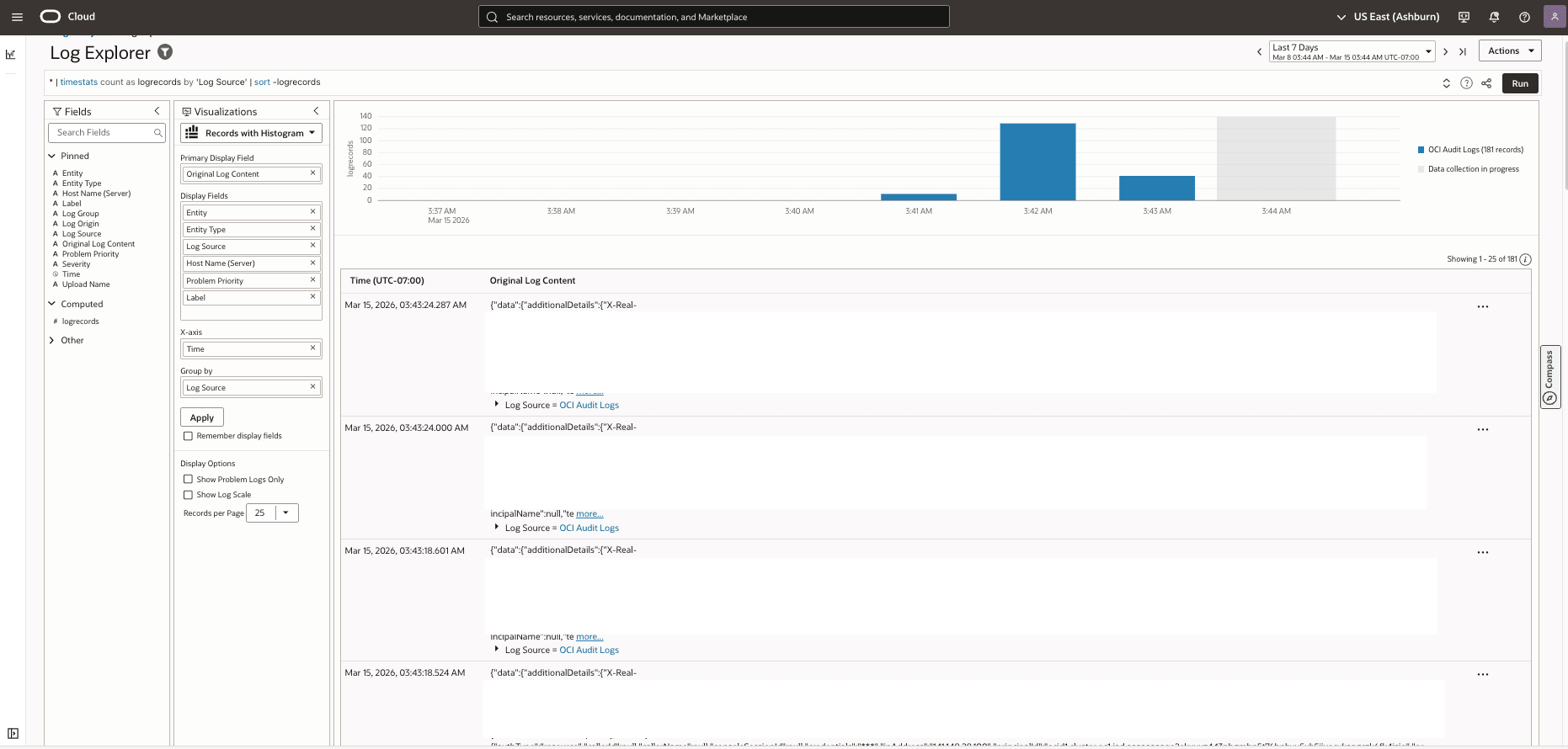Image resolution: width=1568 pixels, height=749 pixels.
Task: Clear Time from X-axis field
Action: point(312,348)
